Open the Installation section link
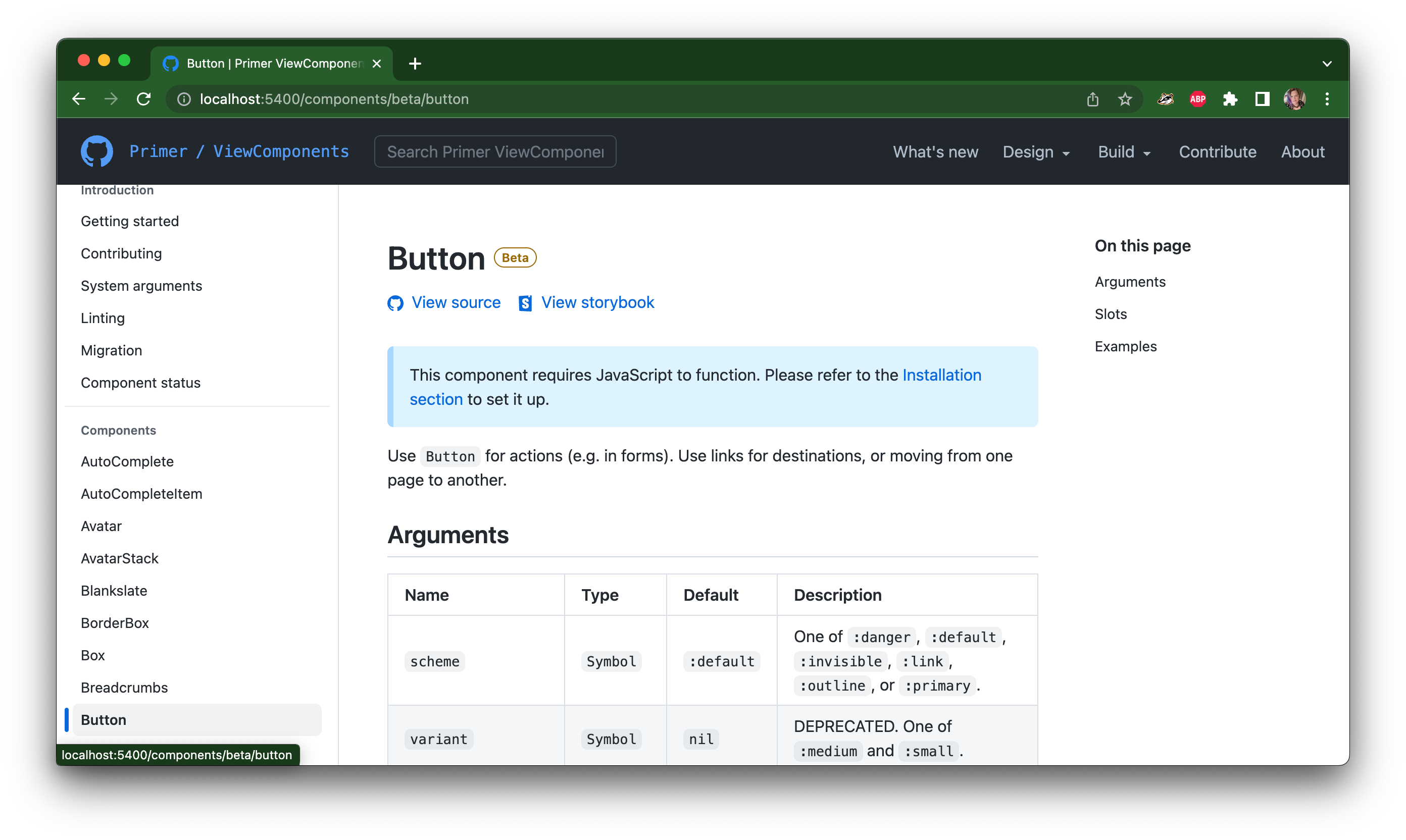 coord(941,375)
